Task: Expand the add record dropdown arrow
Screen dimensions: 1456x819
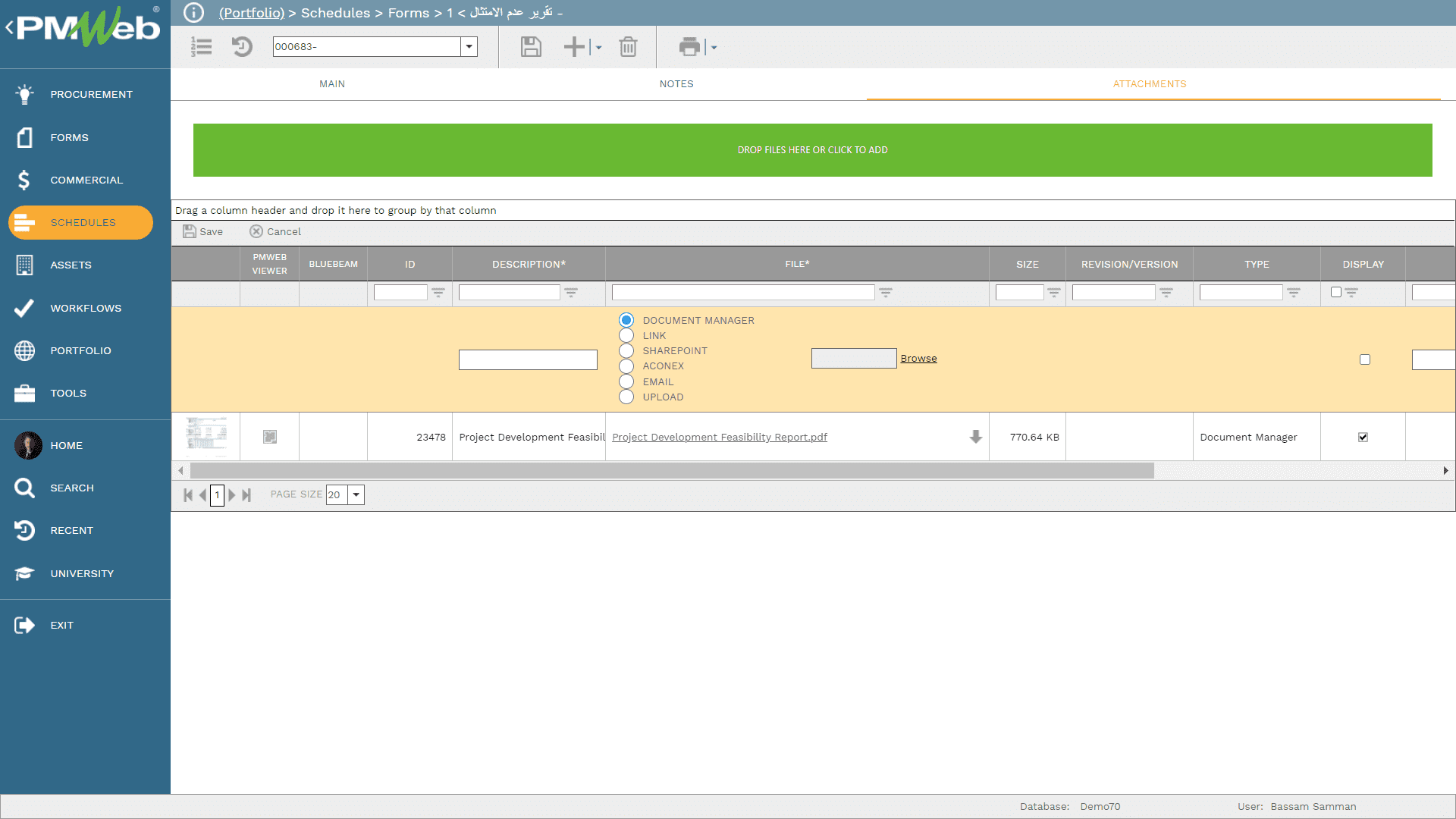Action: [x=598, y=47]
